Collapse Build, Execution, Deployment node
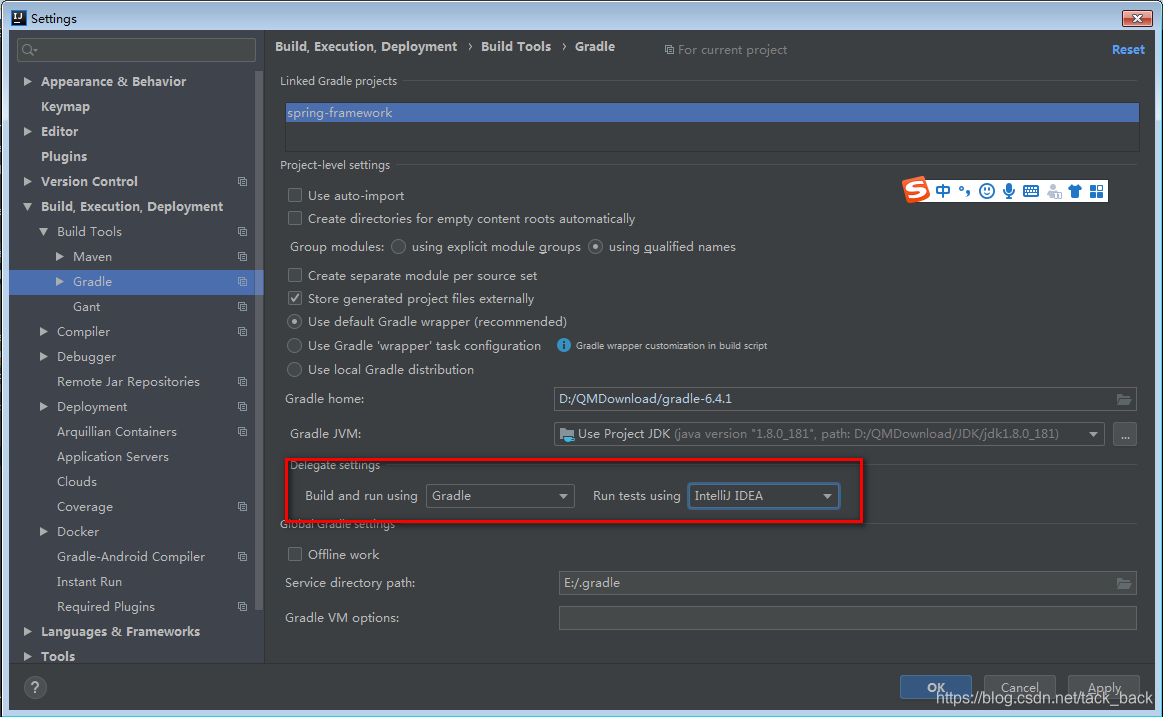The width and height of the screenshot is (1163, 717). pos(27,207)
